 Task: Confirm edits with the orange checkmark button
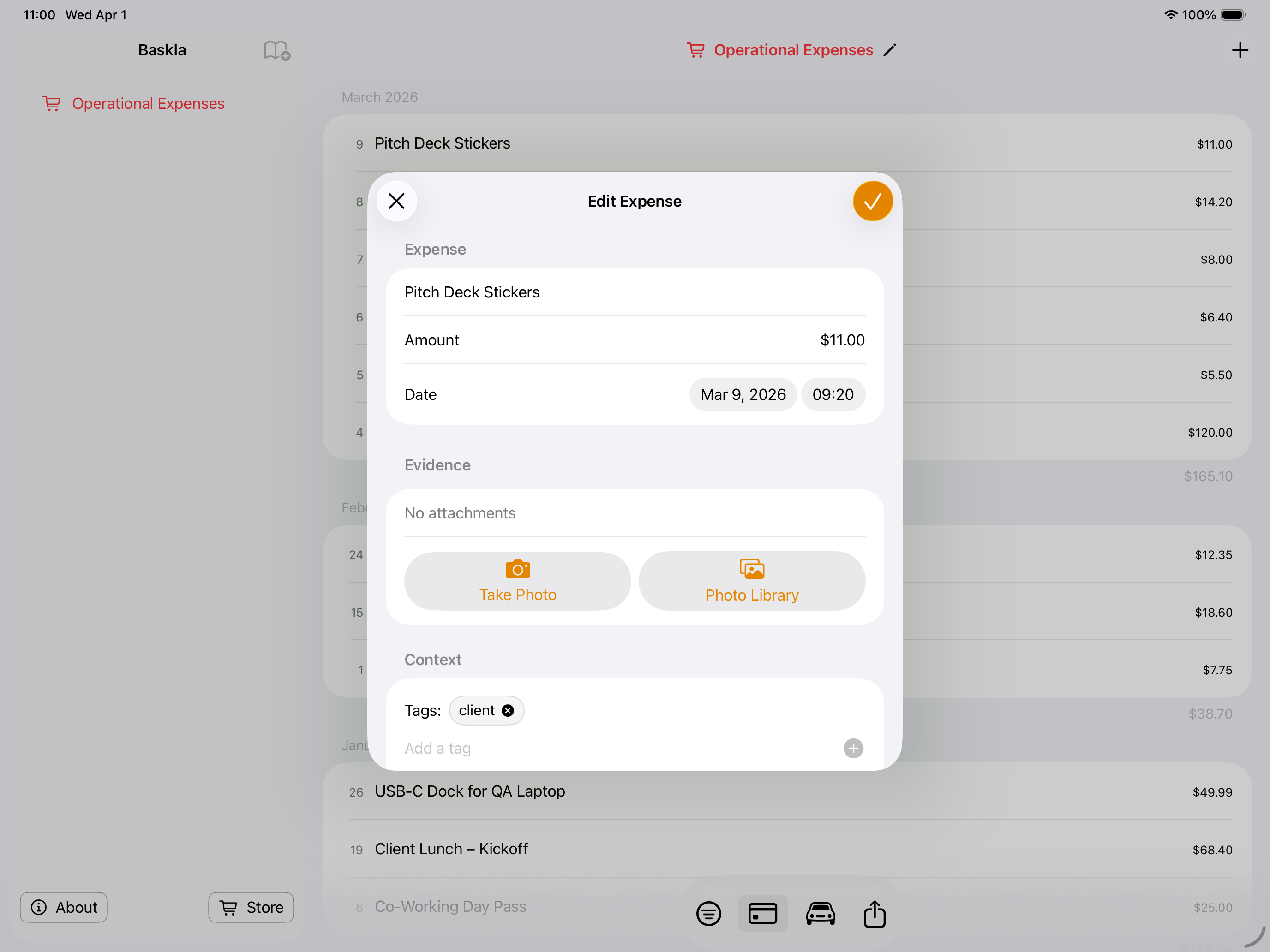click(872, 202)
